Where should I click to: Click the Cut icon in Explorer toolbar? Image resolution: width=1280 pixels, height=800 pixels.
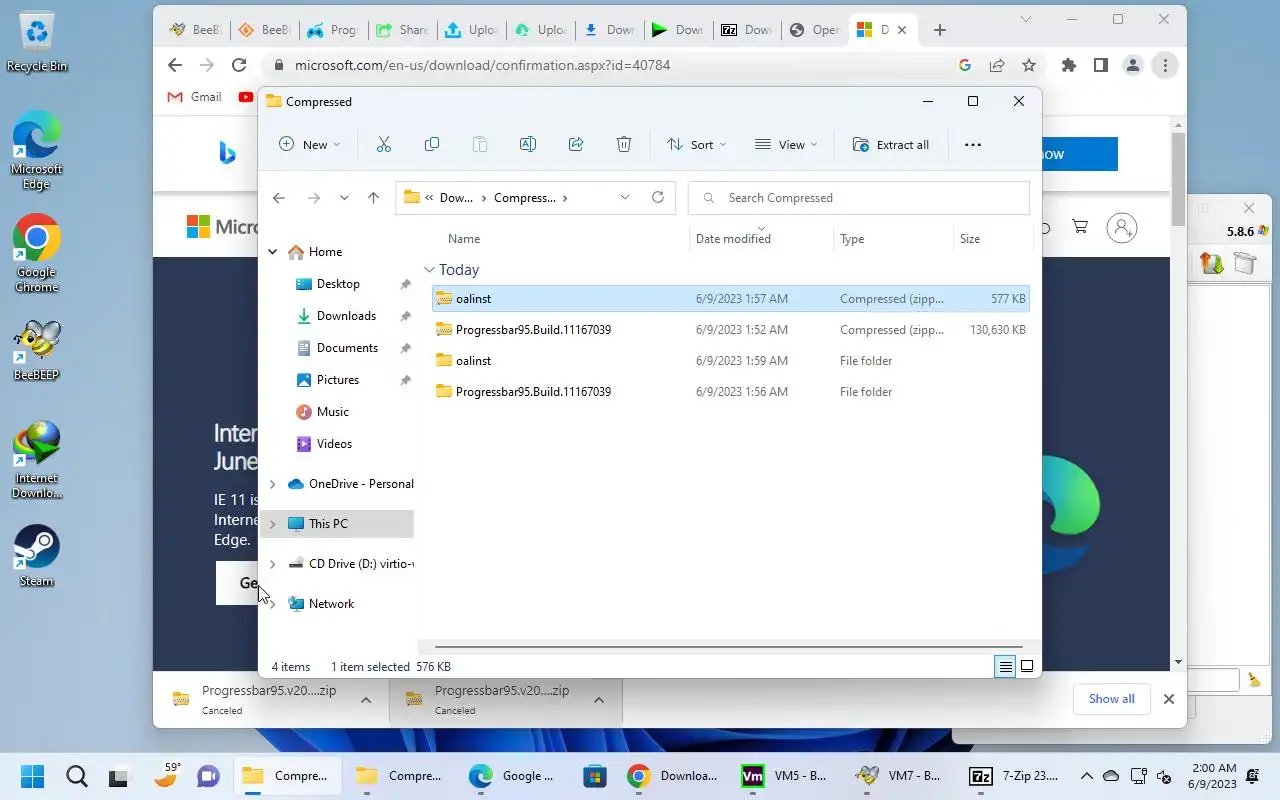click(x=384, y=145)
